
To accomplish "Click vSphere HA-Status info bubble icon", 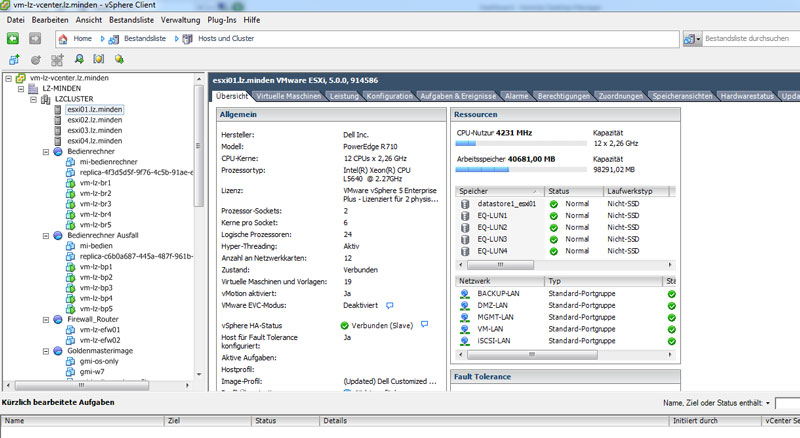I will (424, 325).
